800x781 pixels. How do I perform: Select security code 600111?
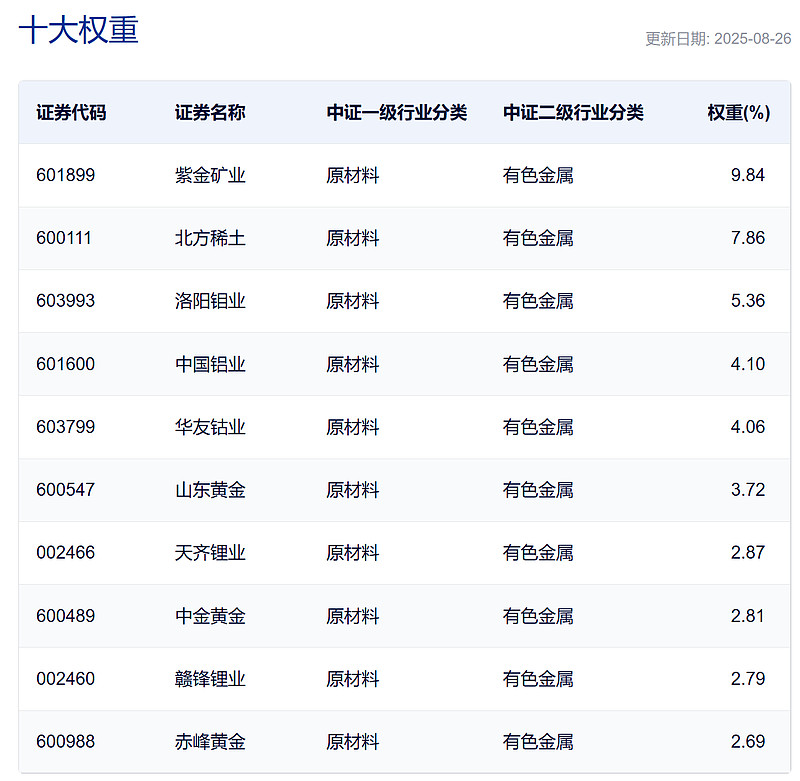click(64, 238)
